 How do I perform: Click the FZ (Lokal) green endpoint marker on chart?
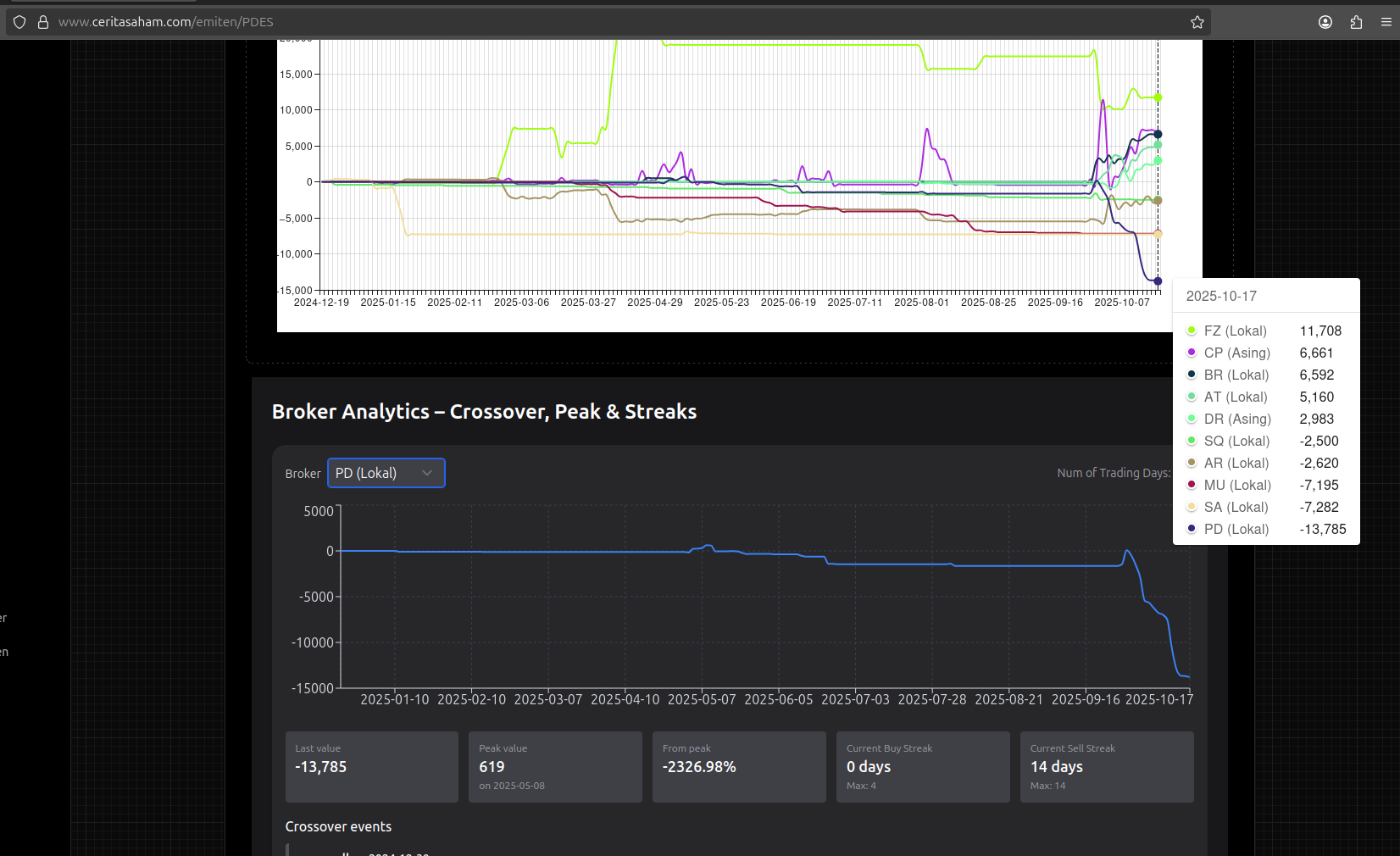(x=1158, y=97)
